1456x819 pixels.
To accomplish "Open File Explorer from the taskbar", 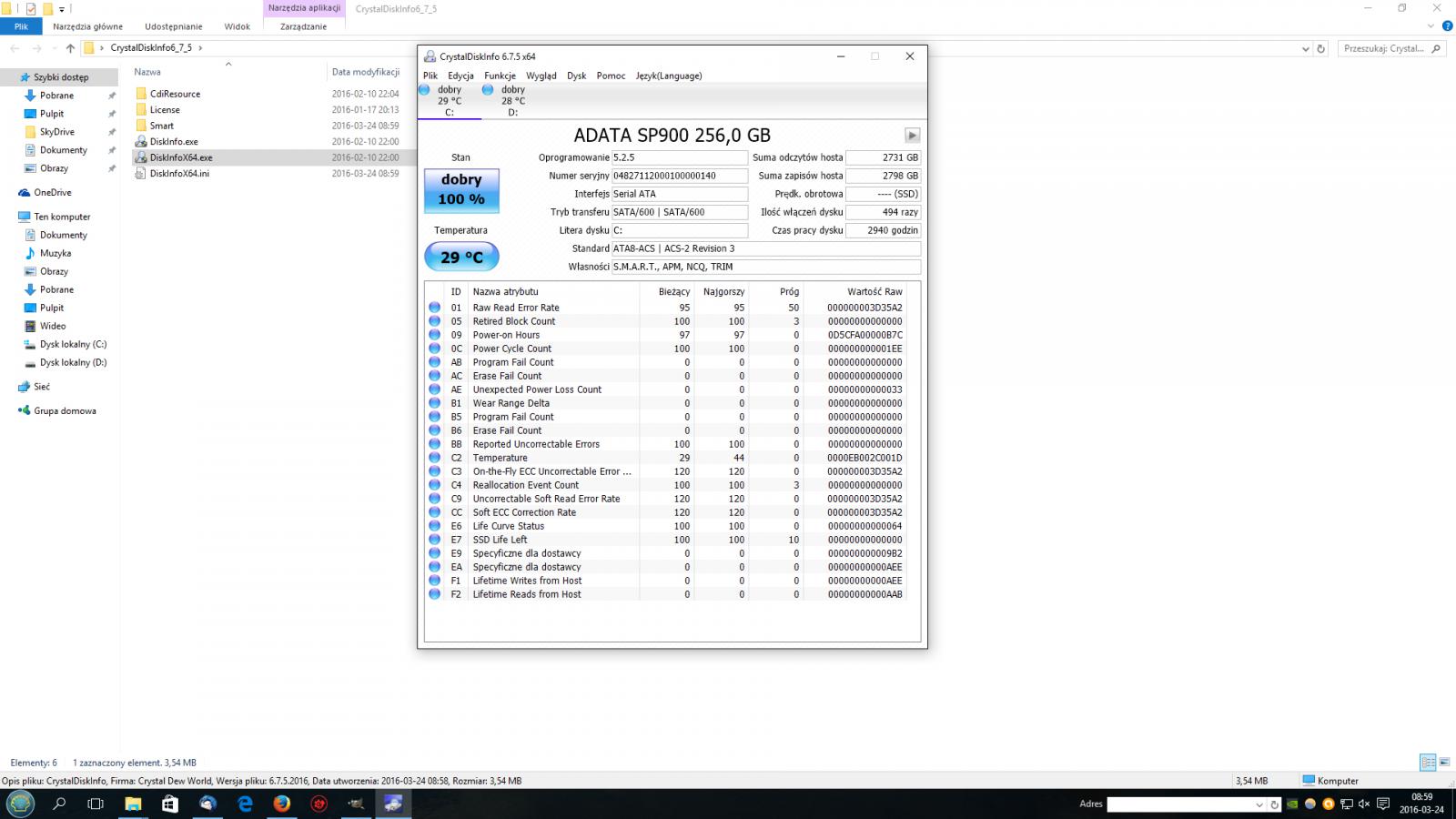I will tap(133, 804).
